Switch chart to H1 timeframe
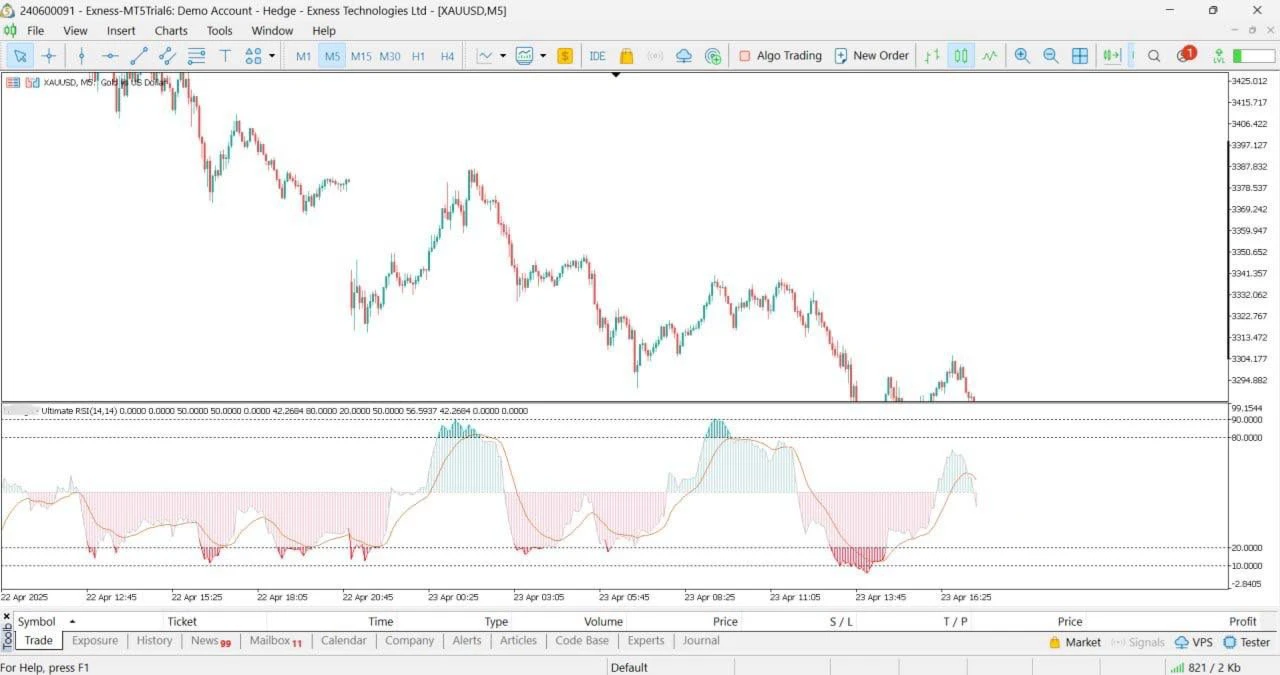The image size is (1280, 675). point(418,56)
